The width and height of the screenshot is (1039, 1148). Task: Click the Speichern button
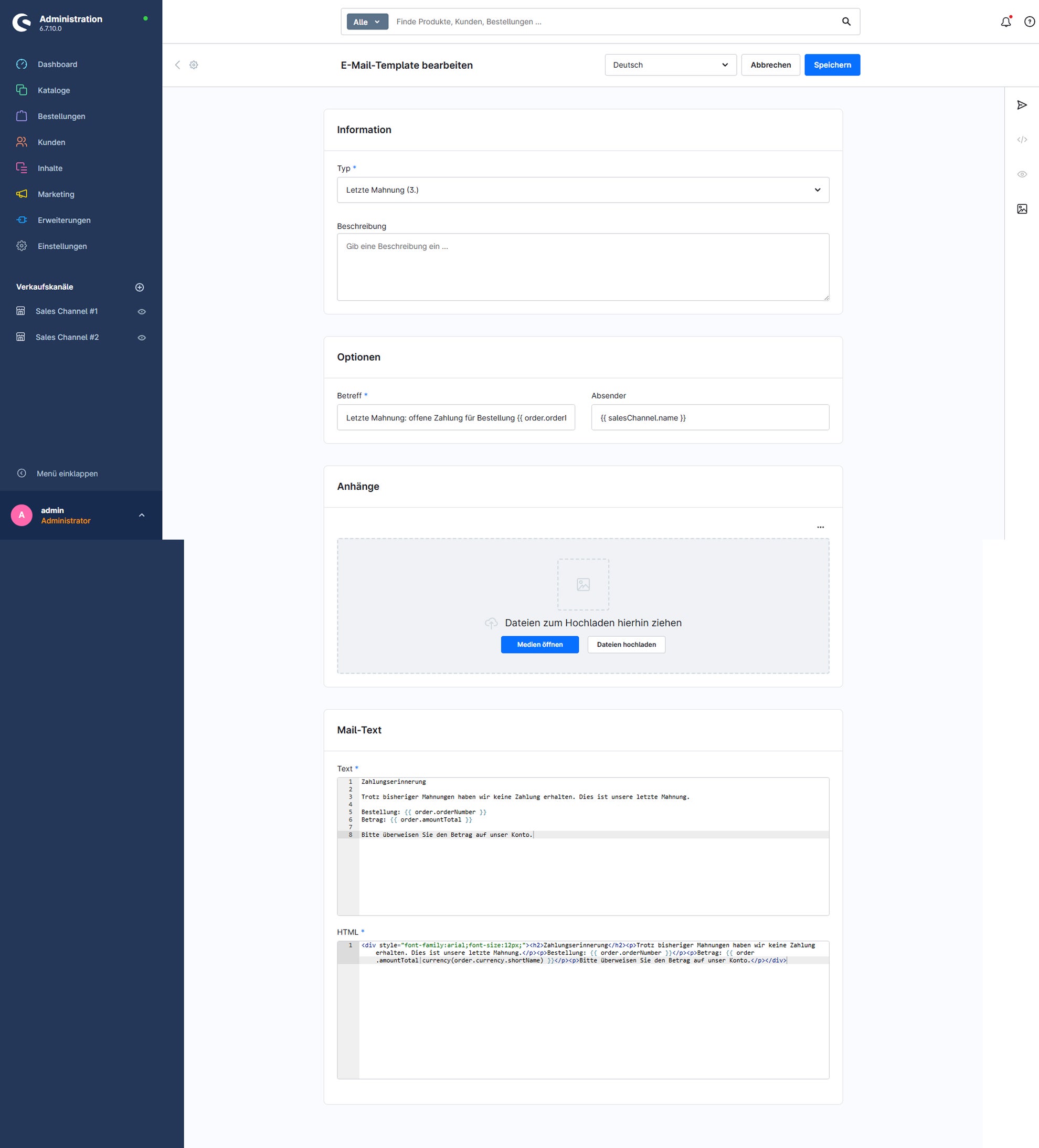tap(832, 65)
